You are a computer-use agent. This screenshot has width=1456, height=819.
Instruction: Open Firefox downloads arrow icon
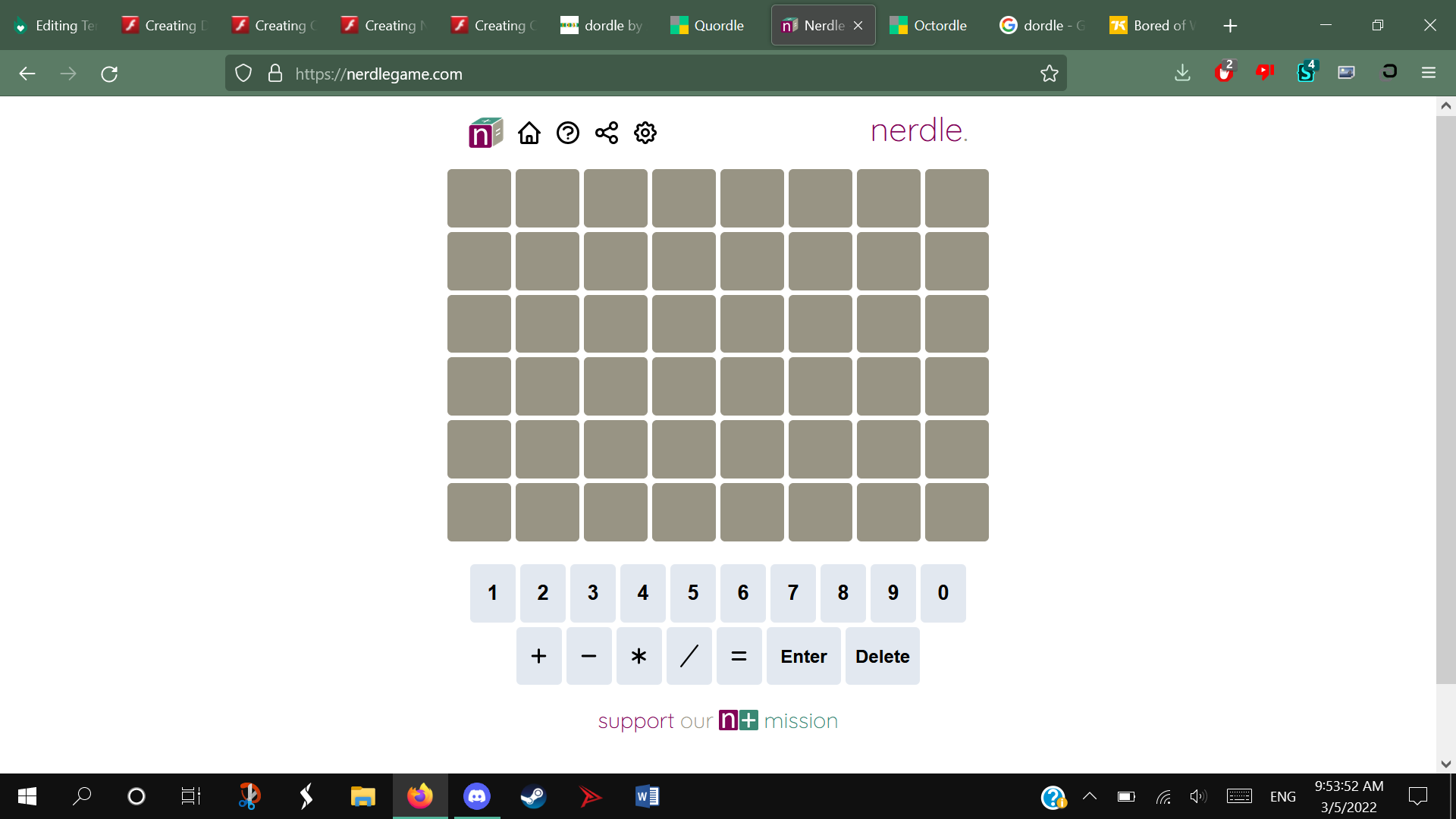(x=1182, y=73)
